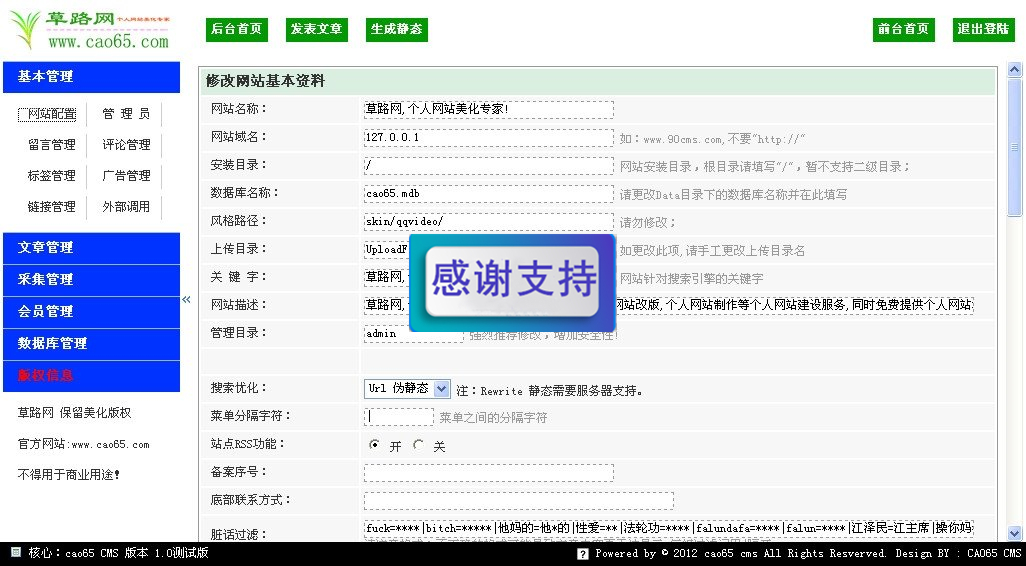
Task: Focus the 网站域名 field showing 127.0.0.1
Action: click(x=488, y=137)
